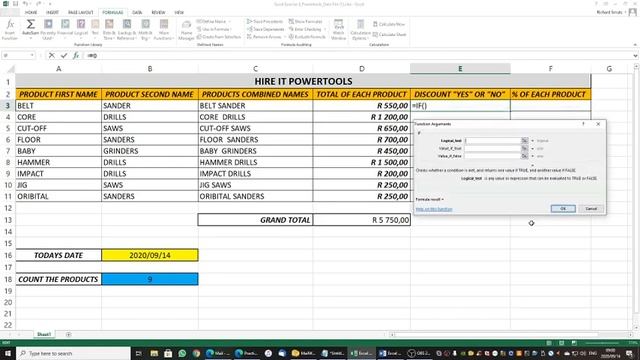Click the Logical_test input field

(x=493, y=140)
